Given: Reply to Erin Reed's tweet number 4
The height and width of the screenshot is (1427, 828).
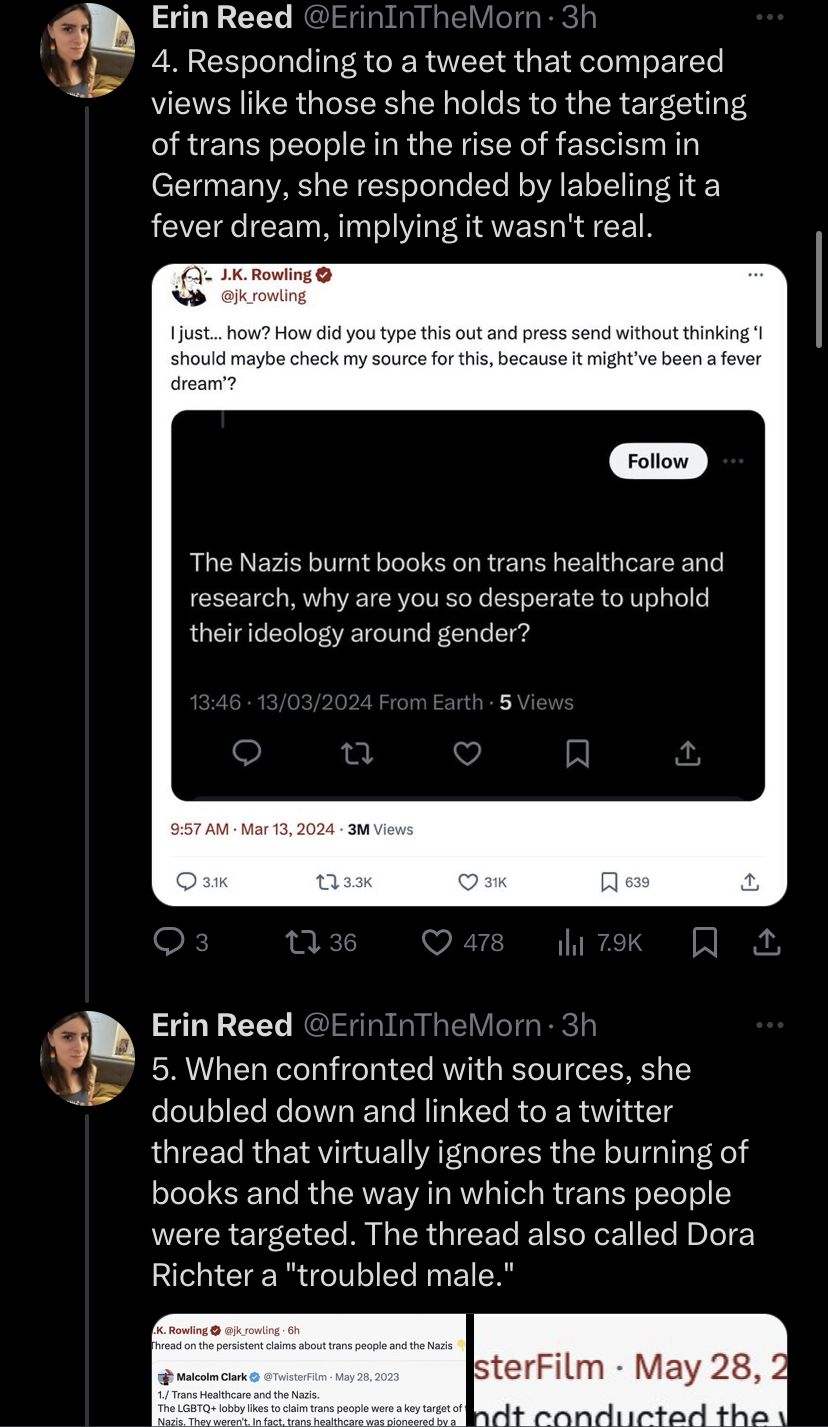Looking at the screenshot, I should pos(167,942).
